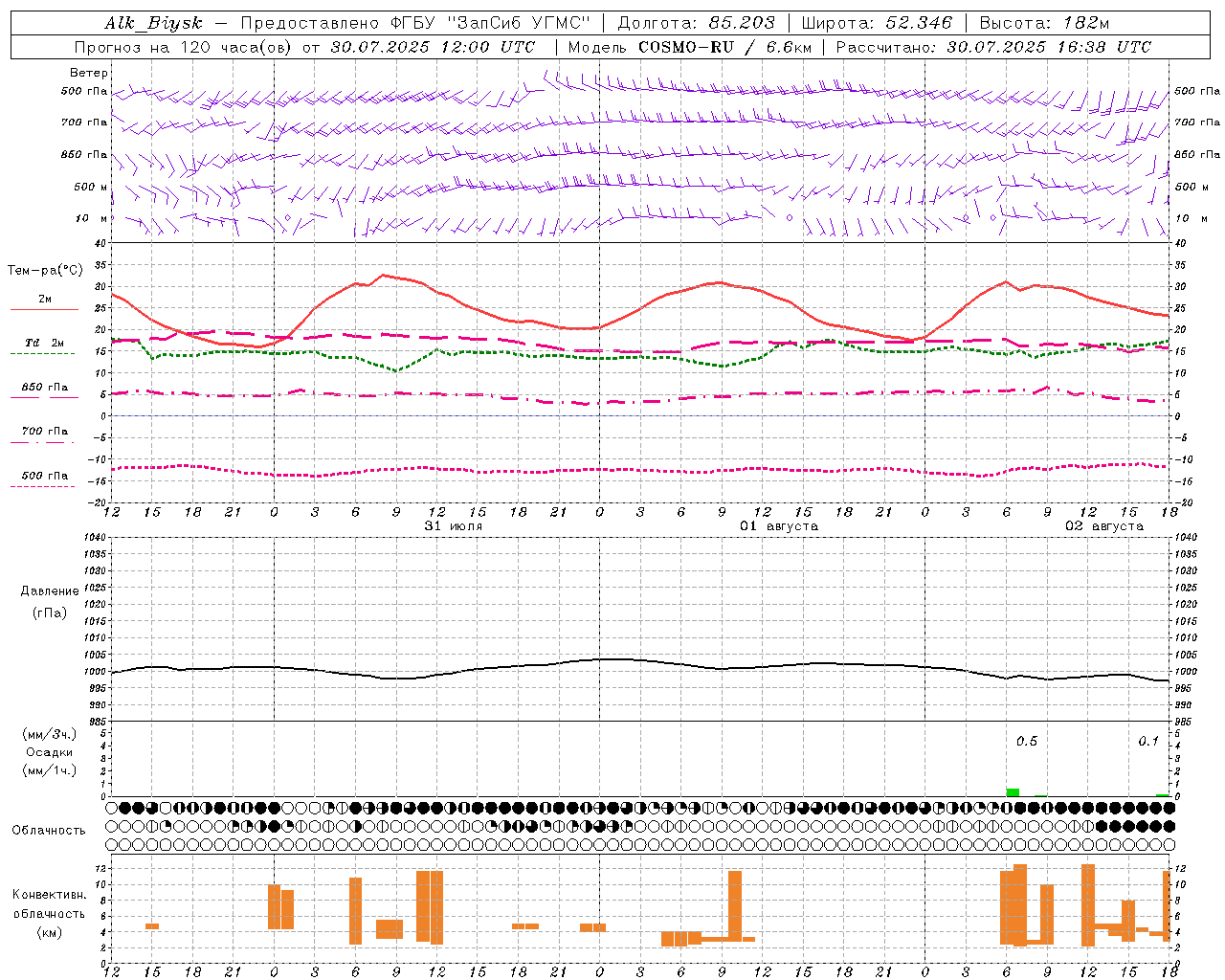Select the 'Долгота: 85.203' longitude value
This screenshot has height=980, width=1225.
(696, 23)
